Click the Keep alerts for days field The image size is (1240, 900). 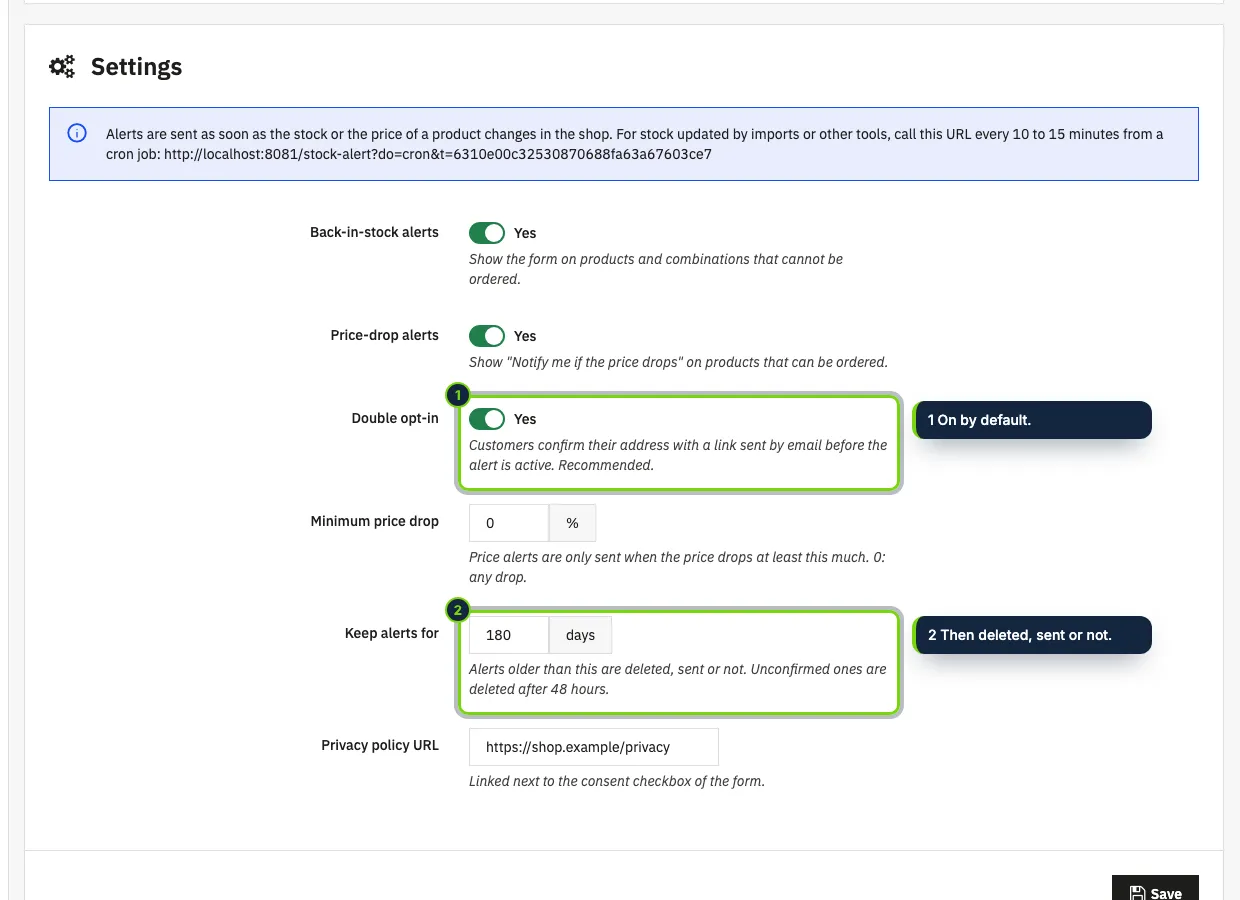click(x=509, y=635)
